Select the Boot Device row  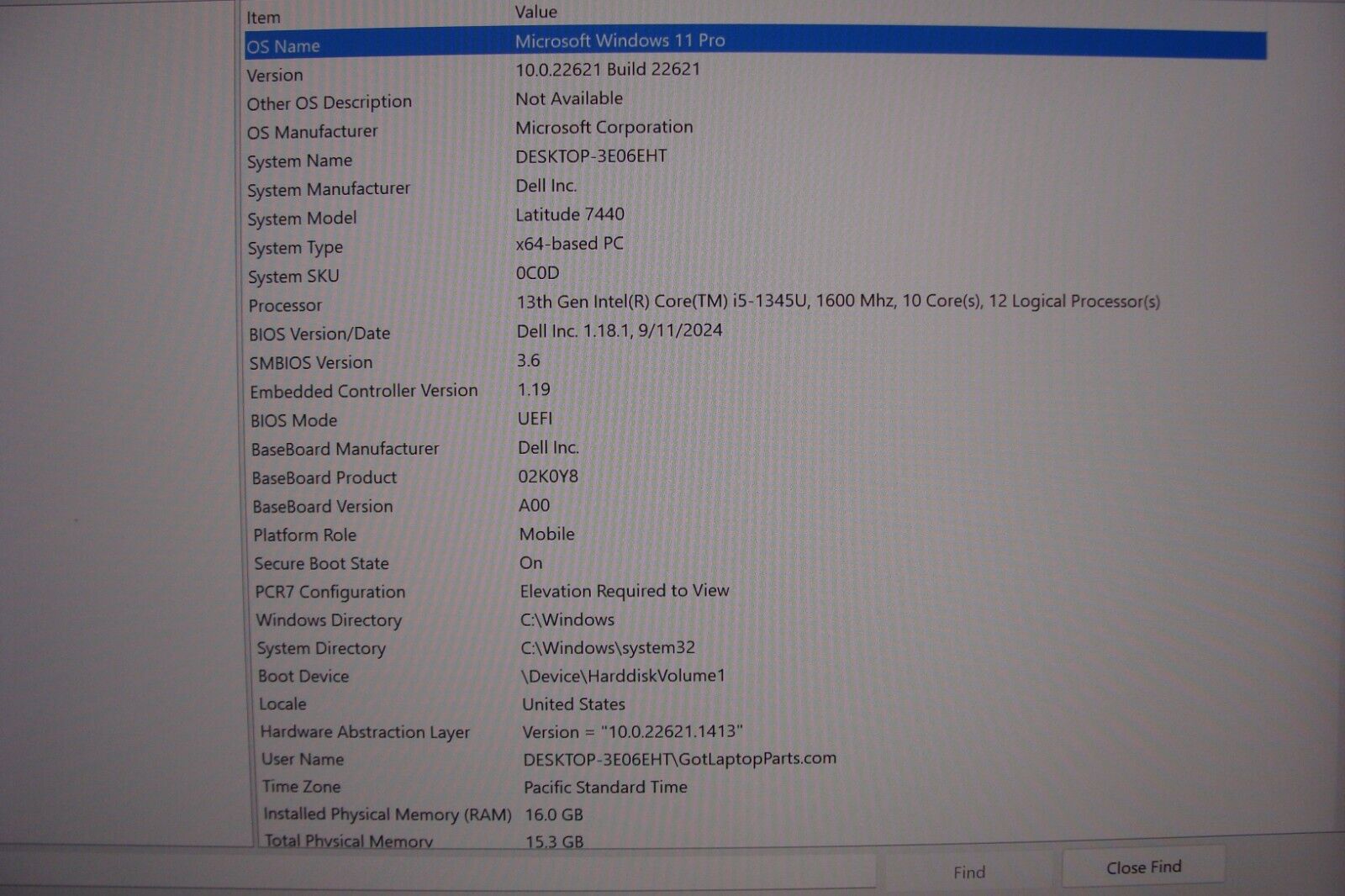303,676
